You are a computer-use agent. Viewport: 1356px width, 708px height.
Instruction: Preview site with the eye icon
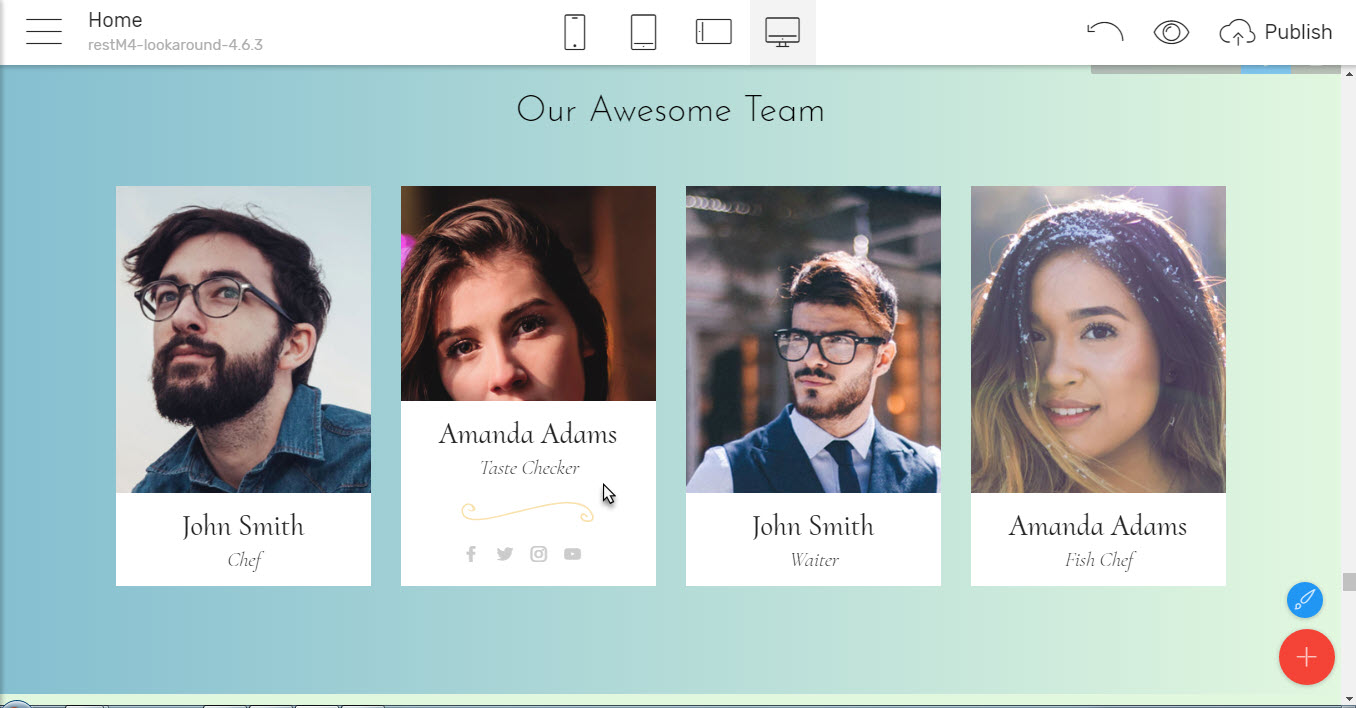coord(1171,32)
